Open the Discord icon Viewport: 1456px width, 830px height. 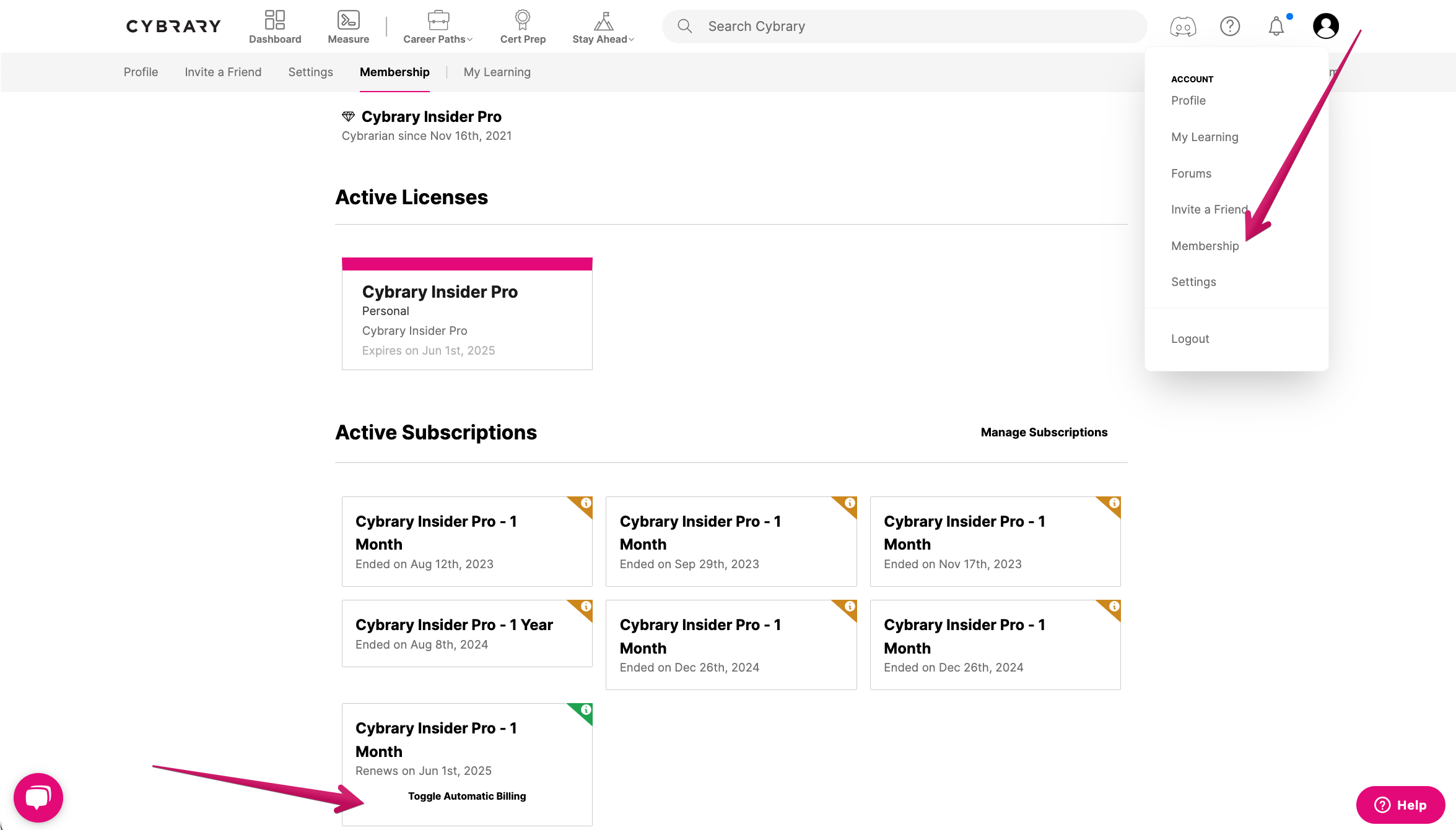(x=1183, y=27)
